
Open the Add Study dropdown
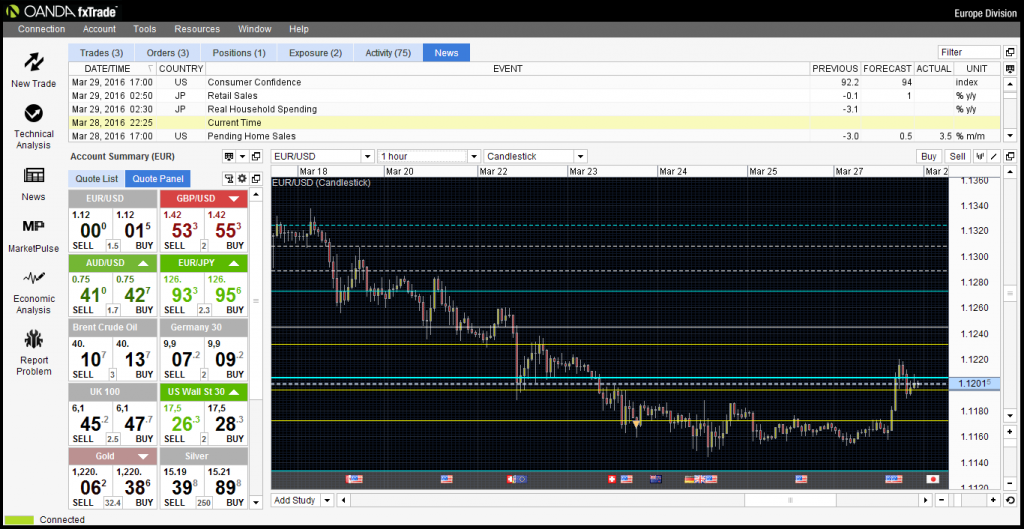click(x=327, y=500)
